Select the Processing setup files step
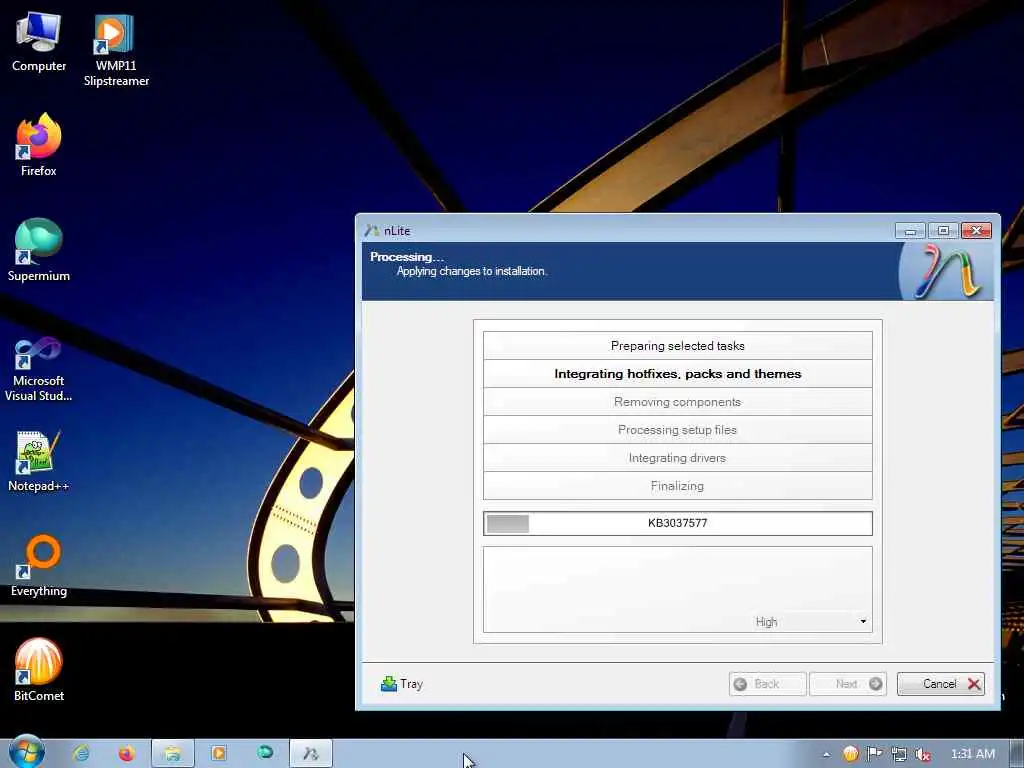Image resolution: width=1024 pixels, height=768 pixels. (677, 430)
